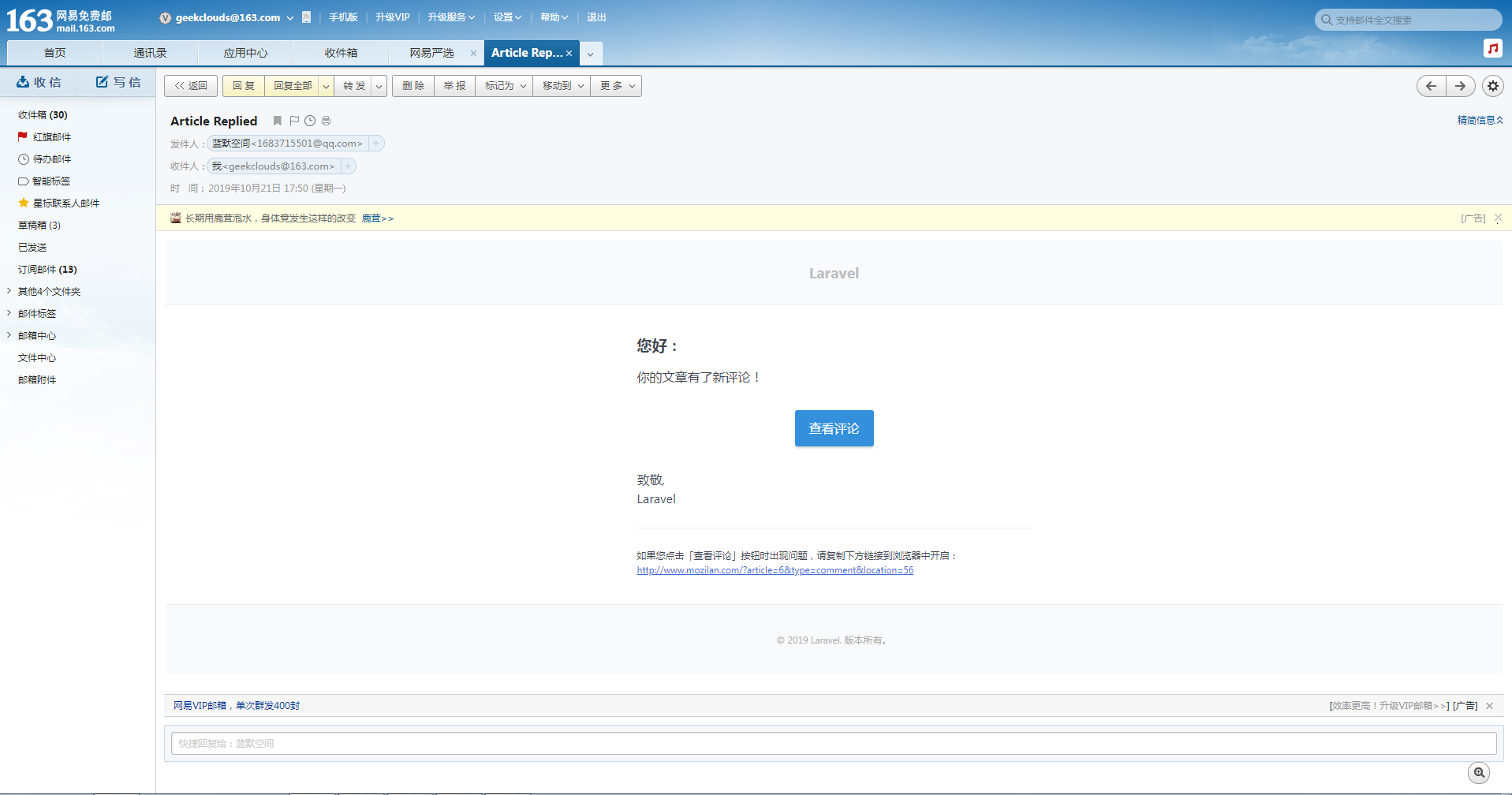Click the 163 mail logo
Screen dimensions: 1512x795
click(61, 20)
